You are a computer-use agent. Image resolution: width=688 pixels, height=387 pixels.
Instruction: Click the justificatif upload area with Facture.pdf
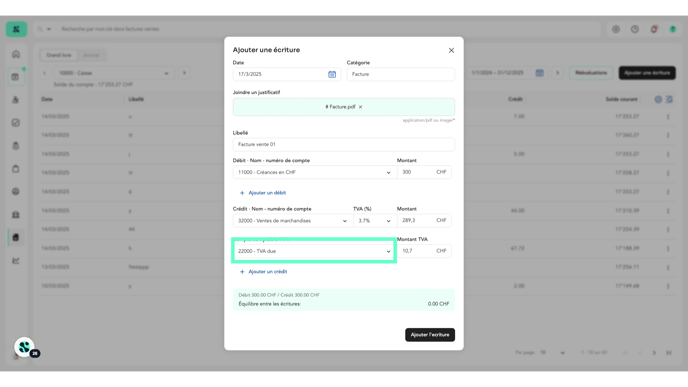[344, 107]
